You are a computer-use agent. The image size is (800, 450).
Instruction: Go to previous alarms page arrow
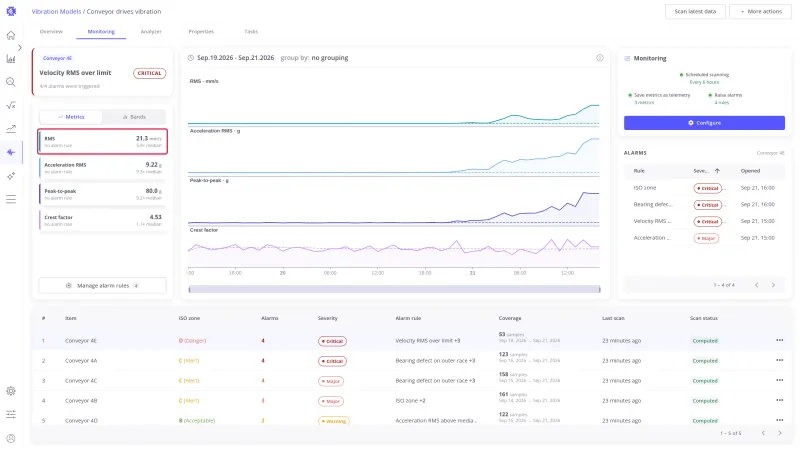pos(757,285)
